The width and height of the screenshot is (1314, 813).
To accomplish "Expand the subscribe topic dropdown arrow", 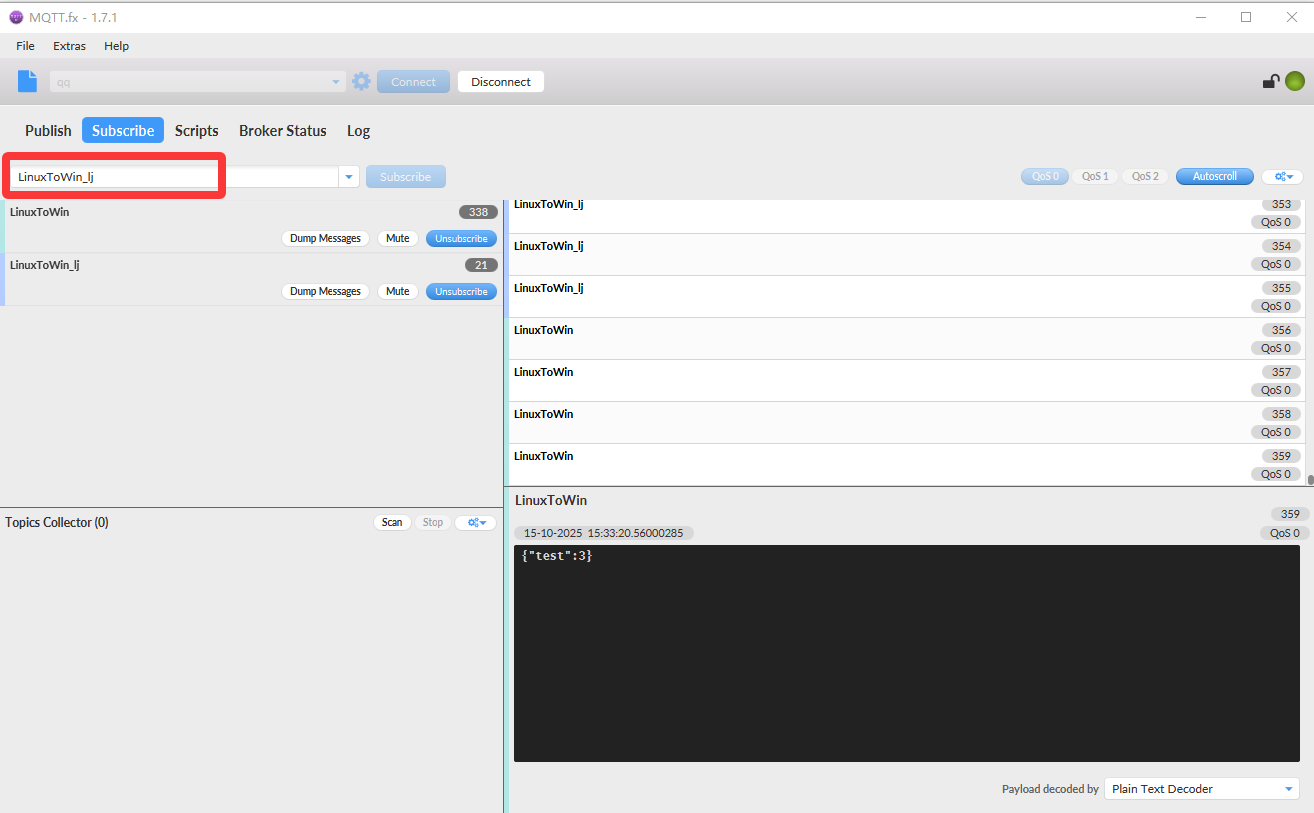I will pos(349,177).
